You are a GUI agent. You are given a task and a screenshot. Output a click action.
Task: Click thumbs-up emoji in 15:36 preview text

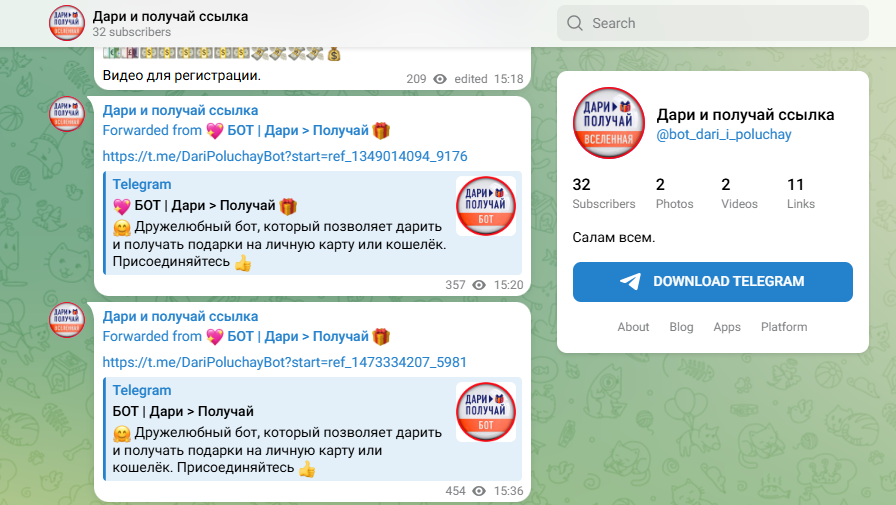point(307,469)
